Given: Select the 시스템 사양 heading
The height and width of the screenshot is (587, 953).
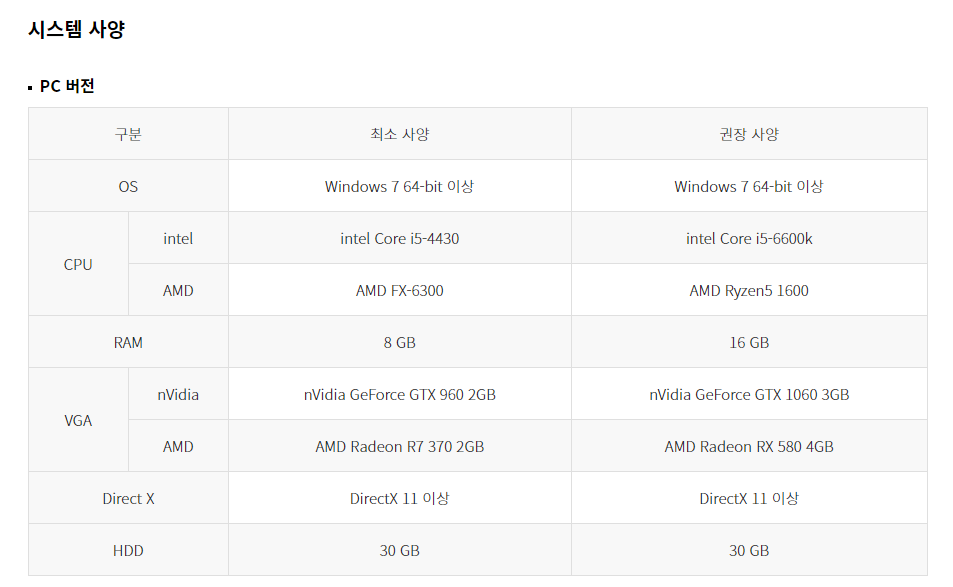Looking at the screenshot, I should point(77,29).
